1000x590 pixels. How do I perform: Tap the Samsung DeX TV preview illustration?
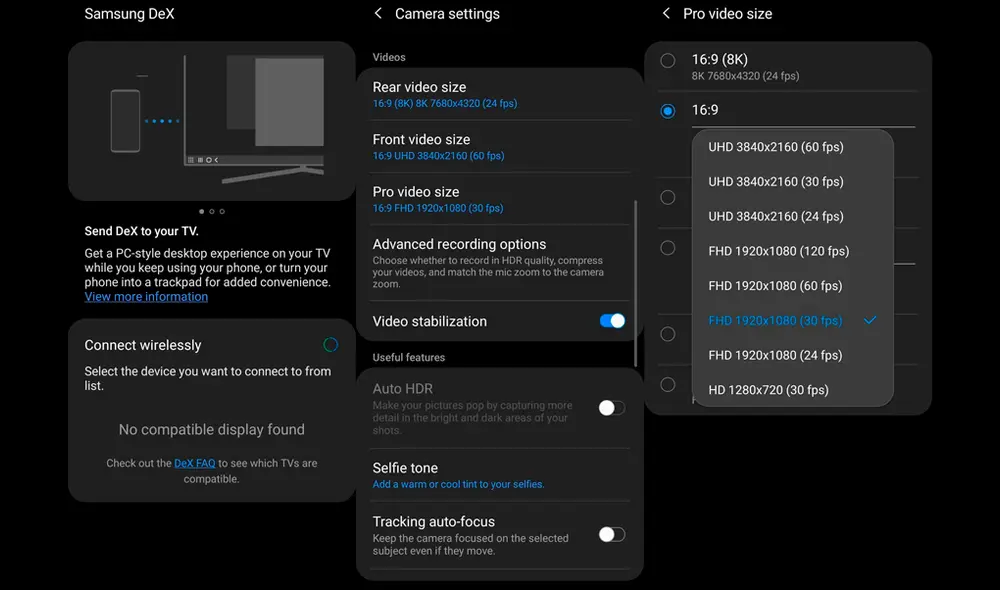(210, 120)
